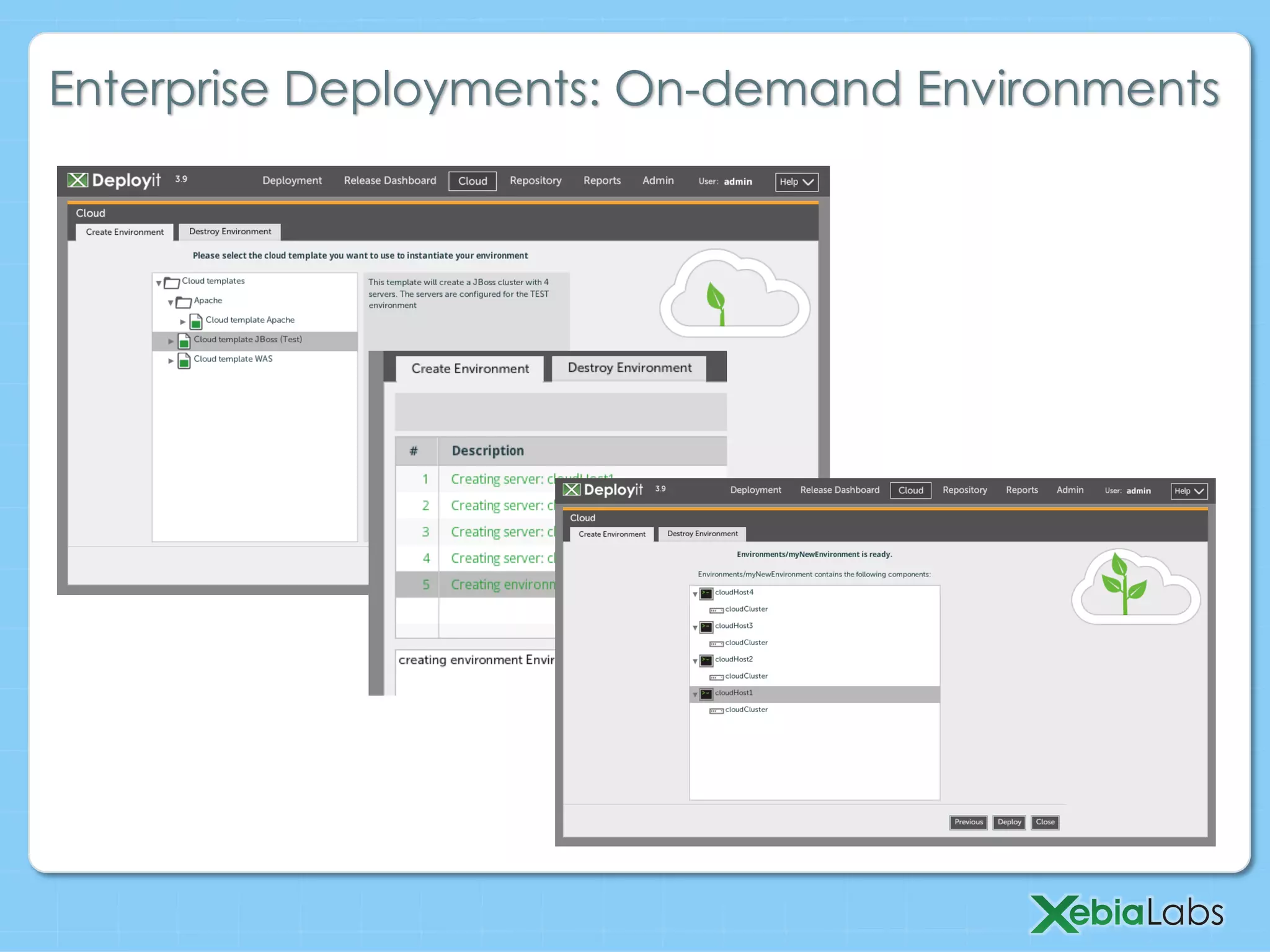Switch to Destroy Environment tab in back window
This screenshot has height=952, width=1270.
pos(230,231)
